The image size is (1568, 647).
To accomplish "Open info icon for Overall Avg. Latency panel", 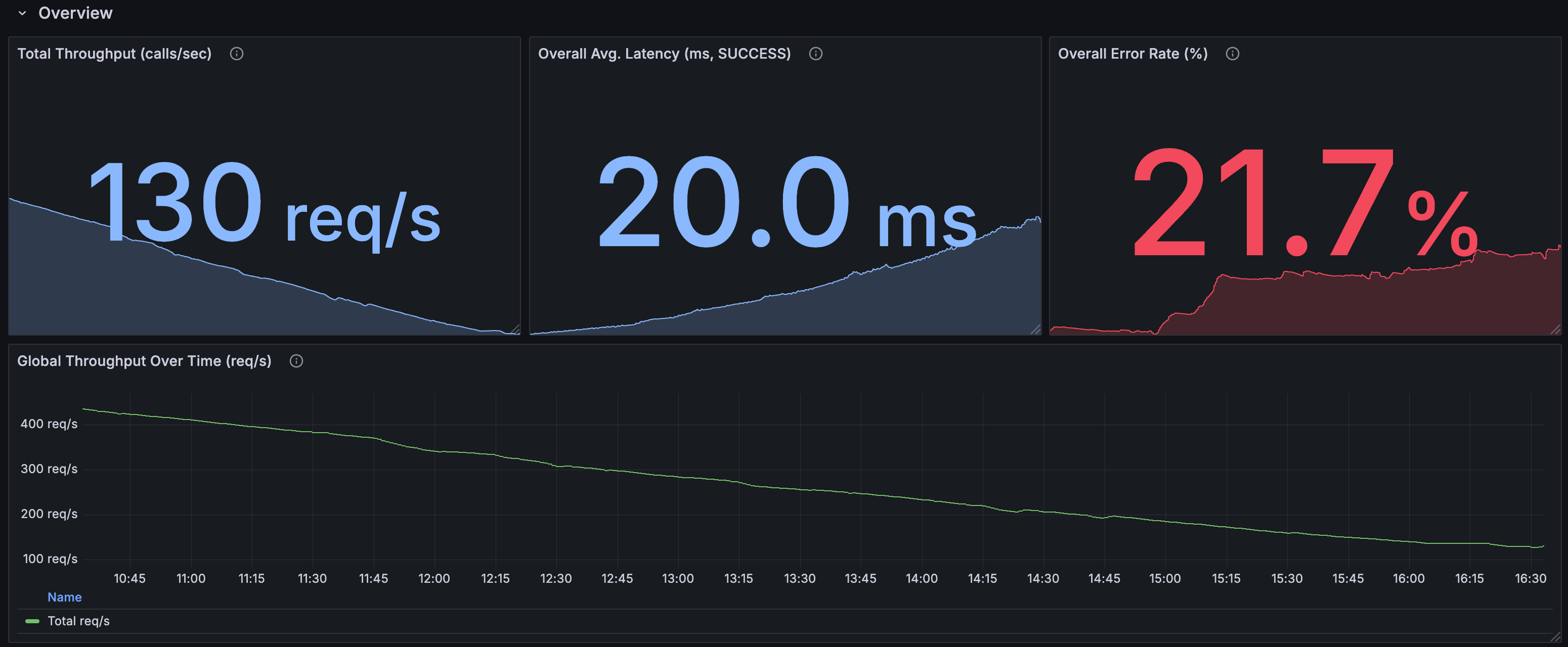I will pos(816,54).
